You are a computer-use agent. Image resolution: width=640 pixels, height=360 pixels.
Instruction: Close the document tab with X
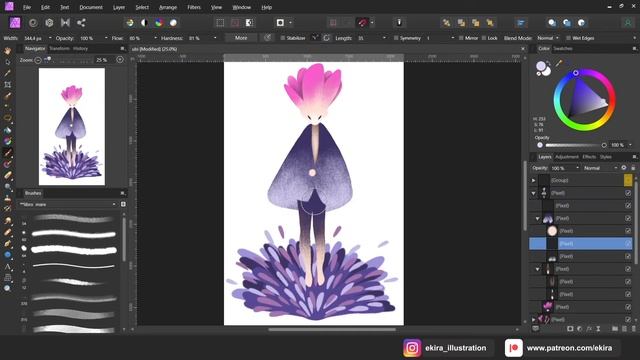tap(523, 49)
